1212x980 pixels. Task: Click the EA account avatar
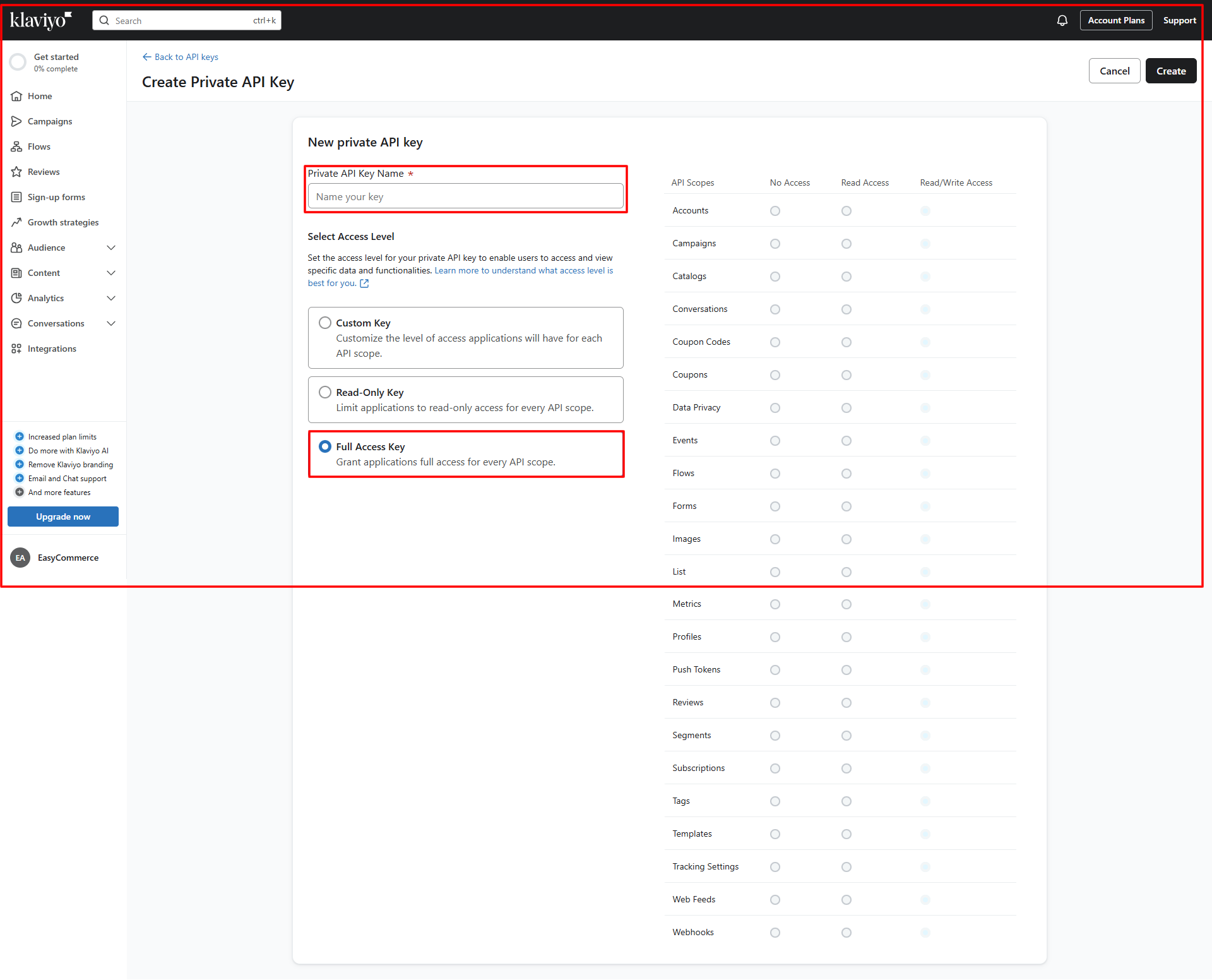(20, 558)
